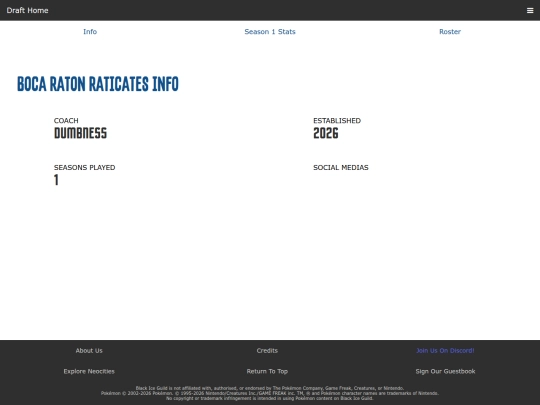Visit the Explore Neocities link
Viewport: 540px width, 405px height.
[89, 371]
